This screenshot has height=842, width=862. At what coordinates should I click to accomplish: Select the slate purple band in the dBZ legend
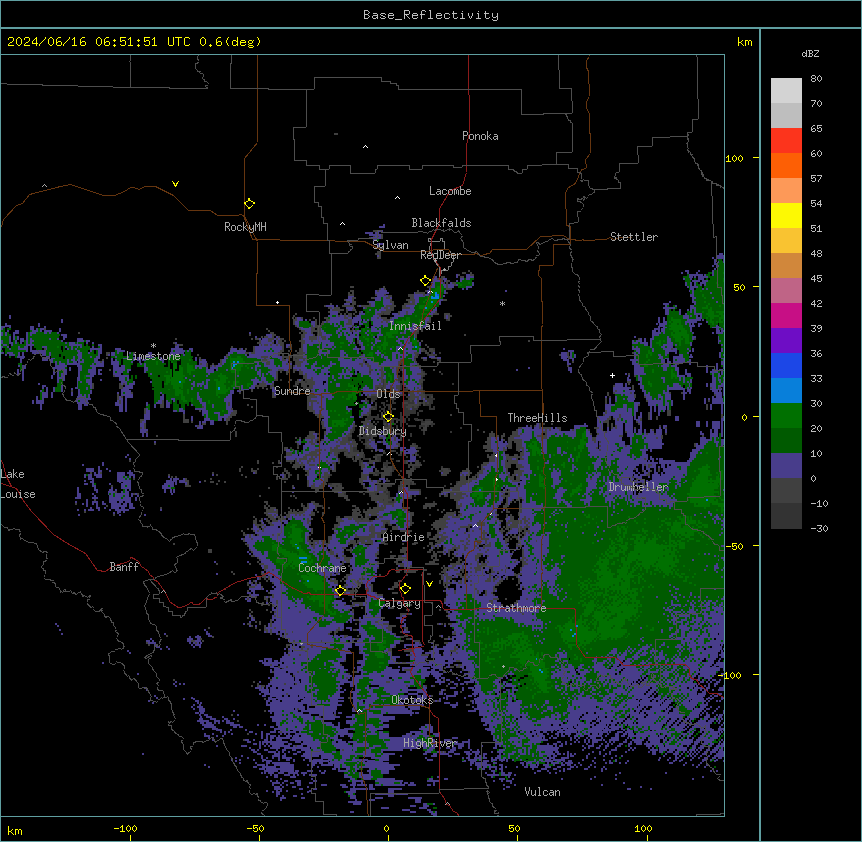(x=786, y=466)
